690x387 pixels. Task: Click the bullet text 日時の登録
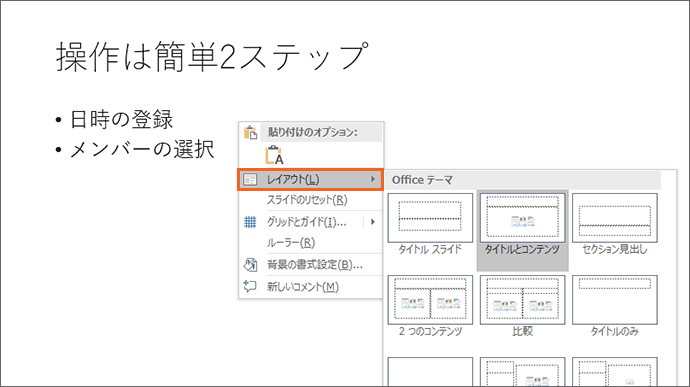coord(121,119)
